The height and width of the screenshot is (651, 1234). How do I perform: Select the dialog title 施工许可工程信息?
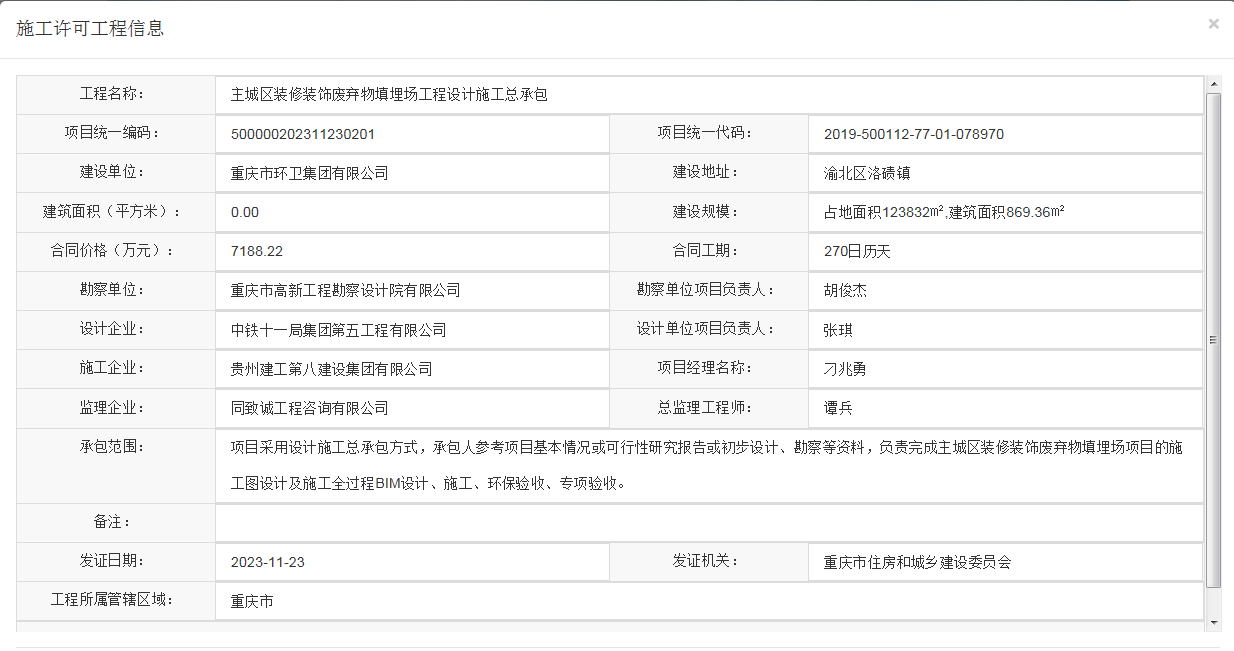(x=90, y=28)
